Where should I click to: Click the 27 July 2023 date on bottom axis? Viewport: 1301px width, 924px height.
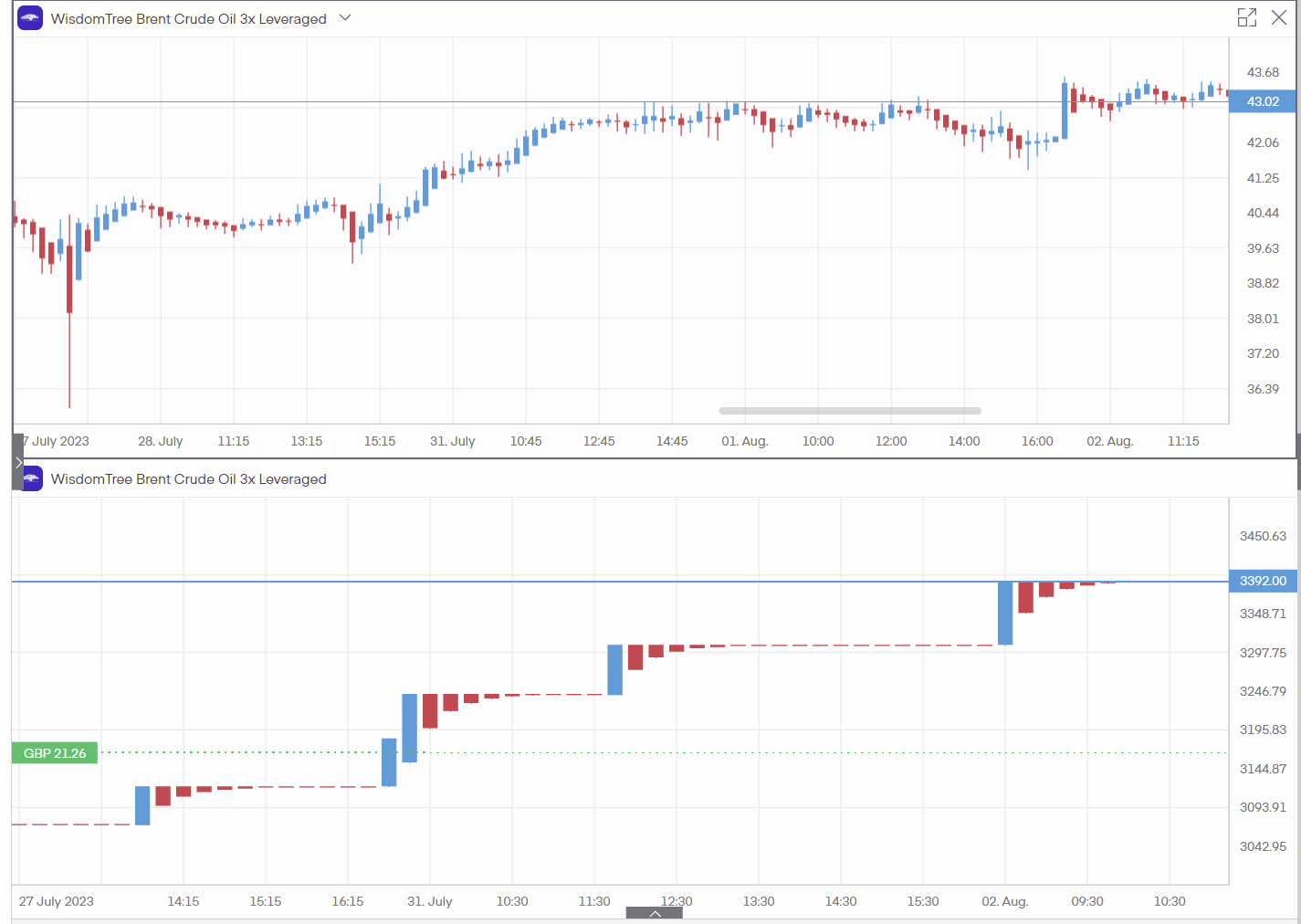click(56, 901)
